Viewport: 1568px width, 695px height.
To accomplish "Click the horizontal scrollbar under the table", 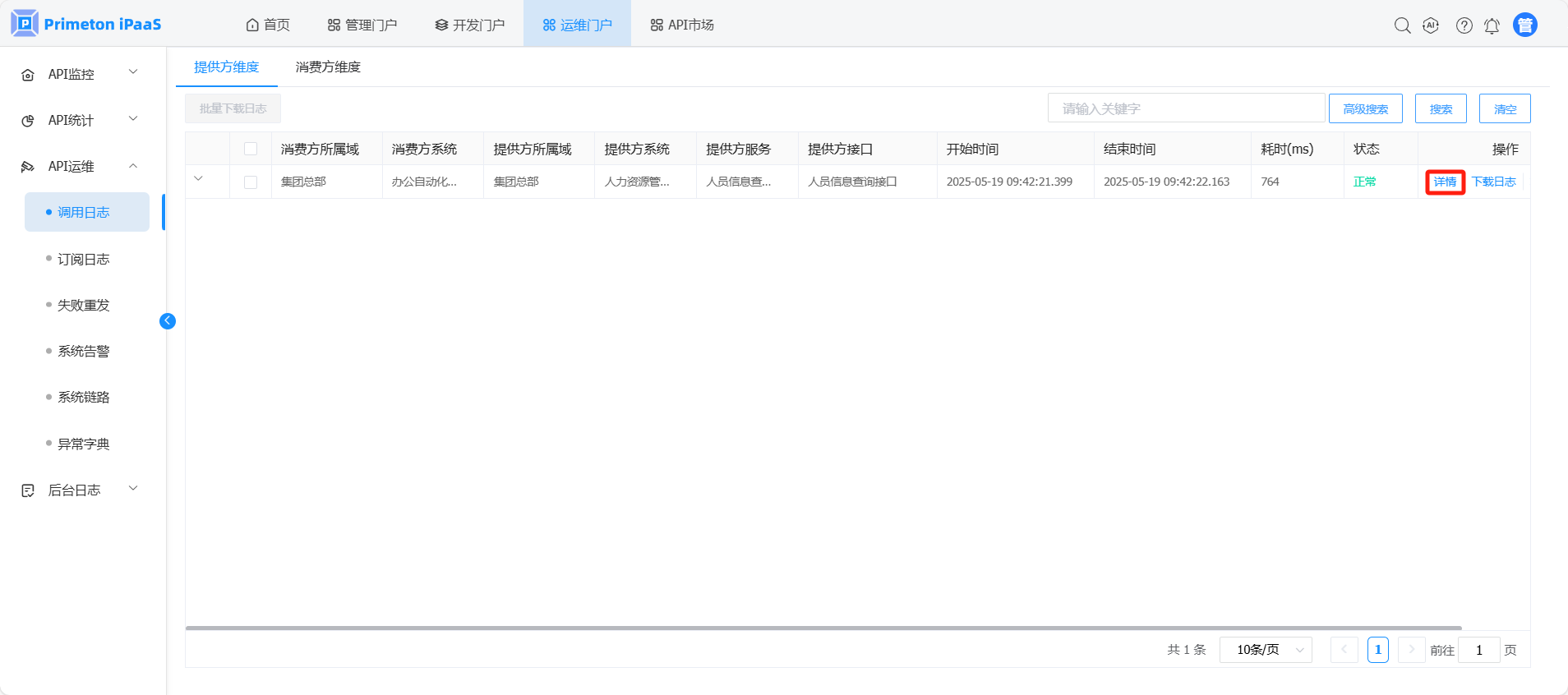I will (x=822, y=628).
